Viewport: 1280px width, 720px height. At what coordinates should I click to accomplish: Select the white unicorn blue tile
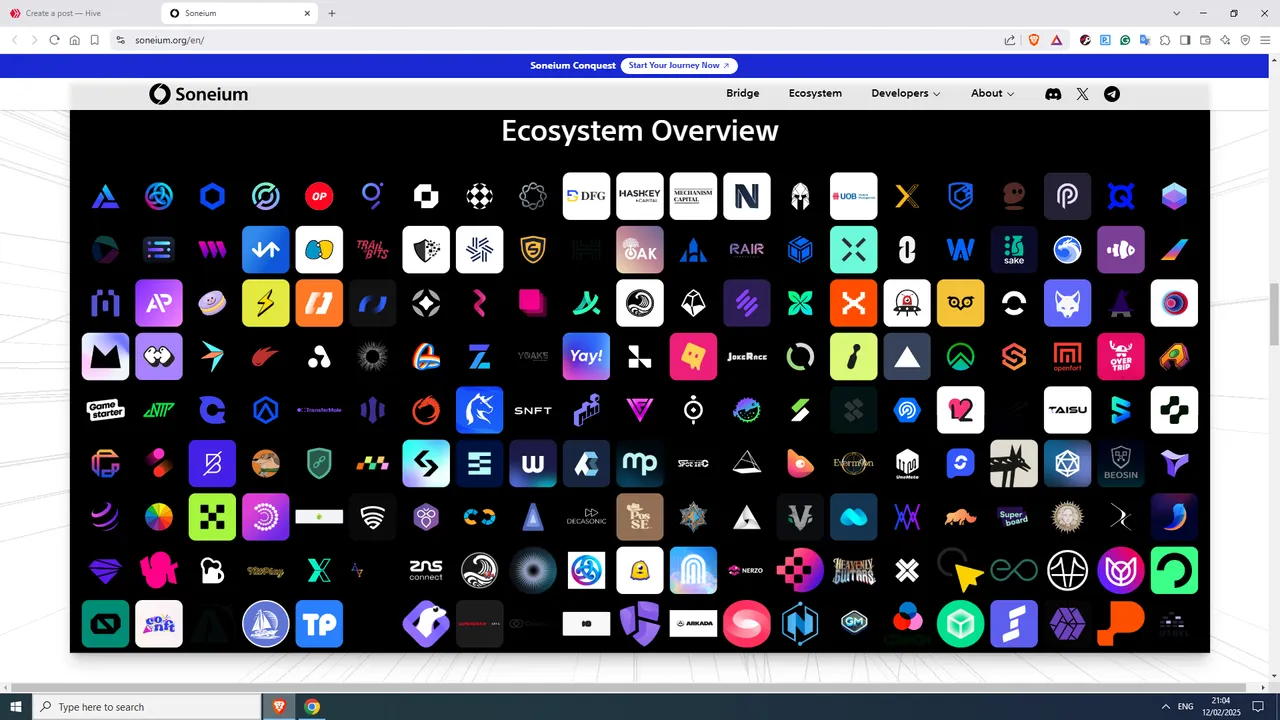tap(479, 410)
